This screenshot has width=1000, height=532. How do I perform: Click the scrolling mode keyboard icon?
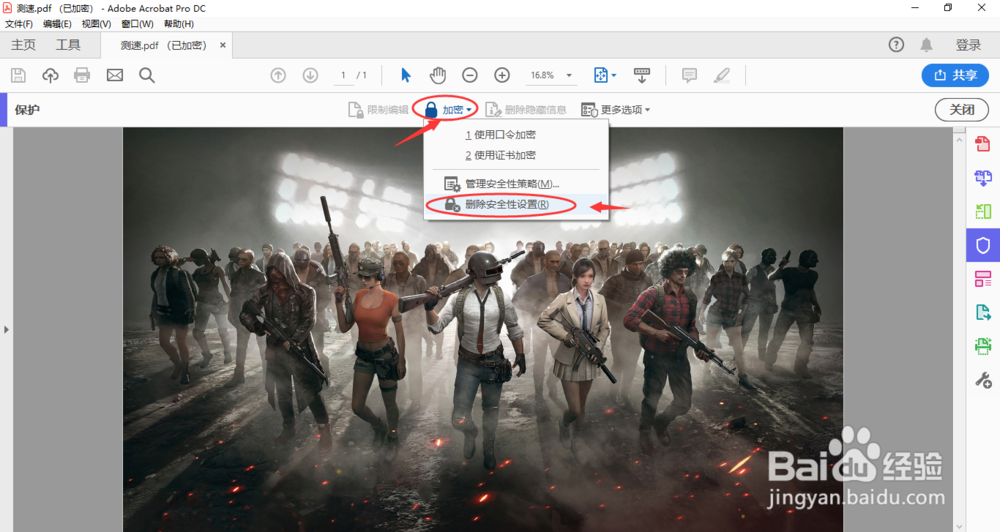(642, 75)
